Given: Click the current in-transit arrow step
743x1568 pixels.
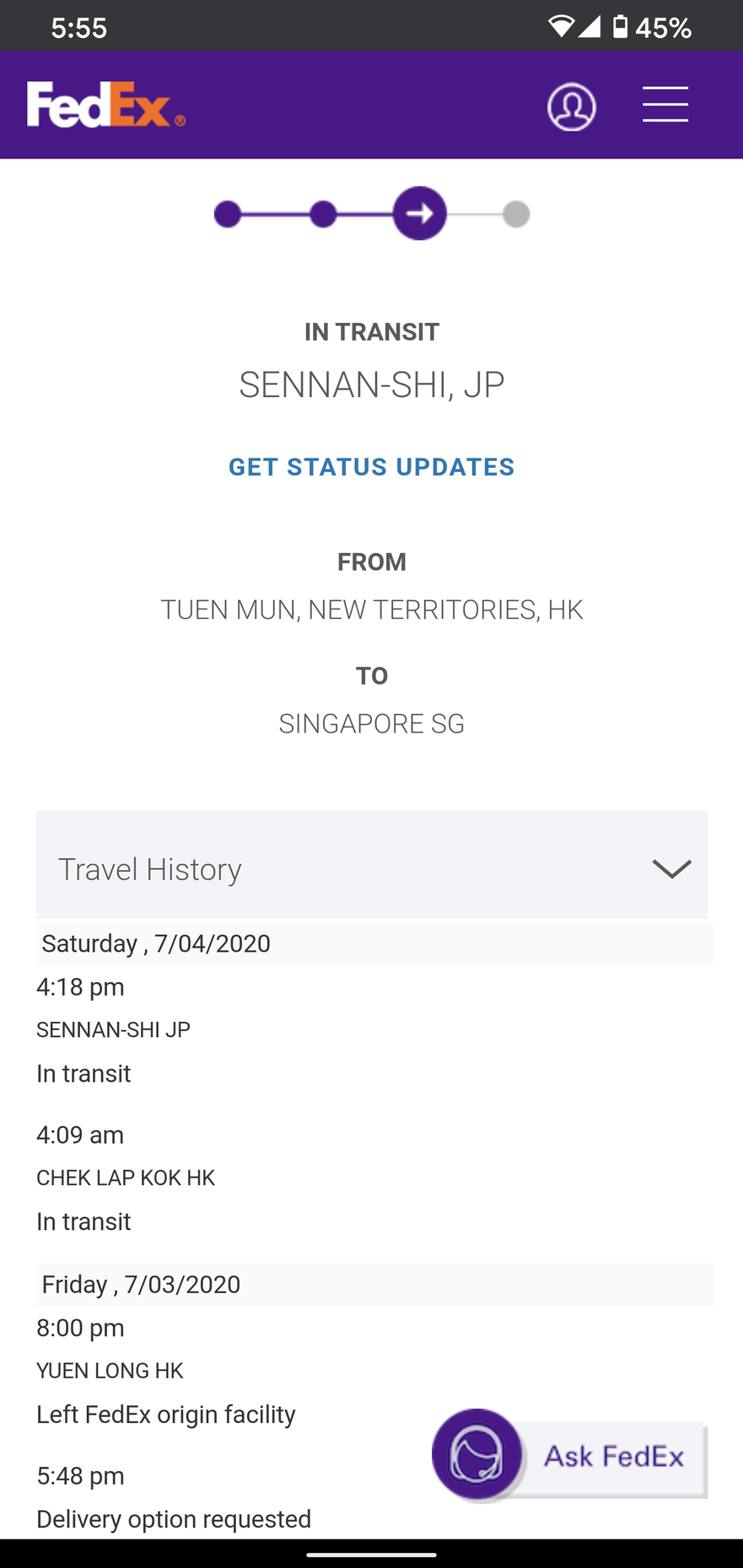Looking at the screenshot, I should [420, 213].
